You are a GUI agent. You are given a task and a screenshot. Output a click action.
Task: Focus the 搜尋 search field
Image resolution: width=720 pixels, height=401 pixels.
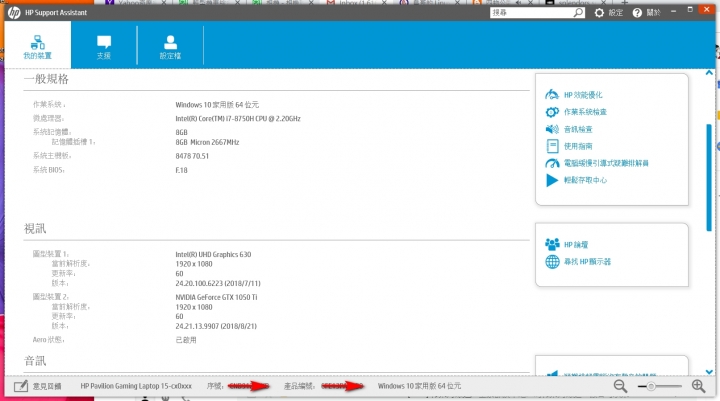pyautogui.click(x=532, y=12)
